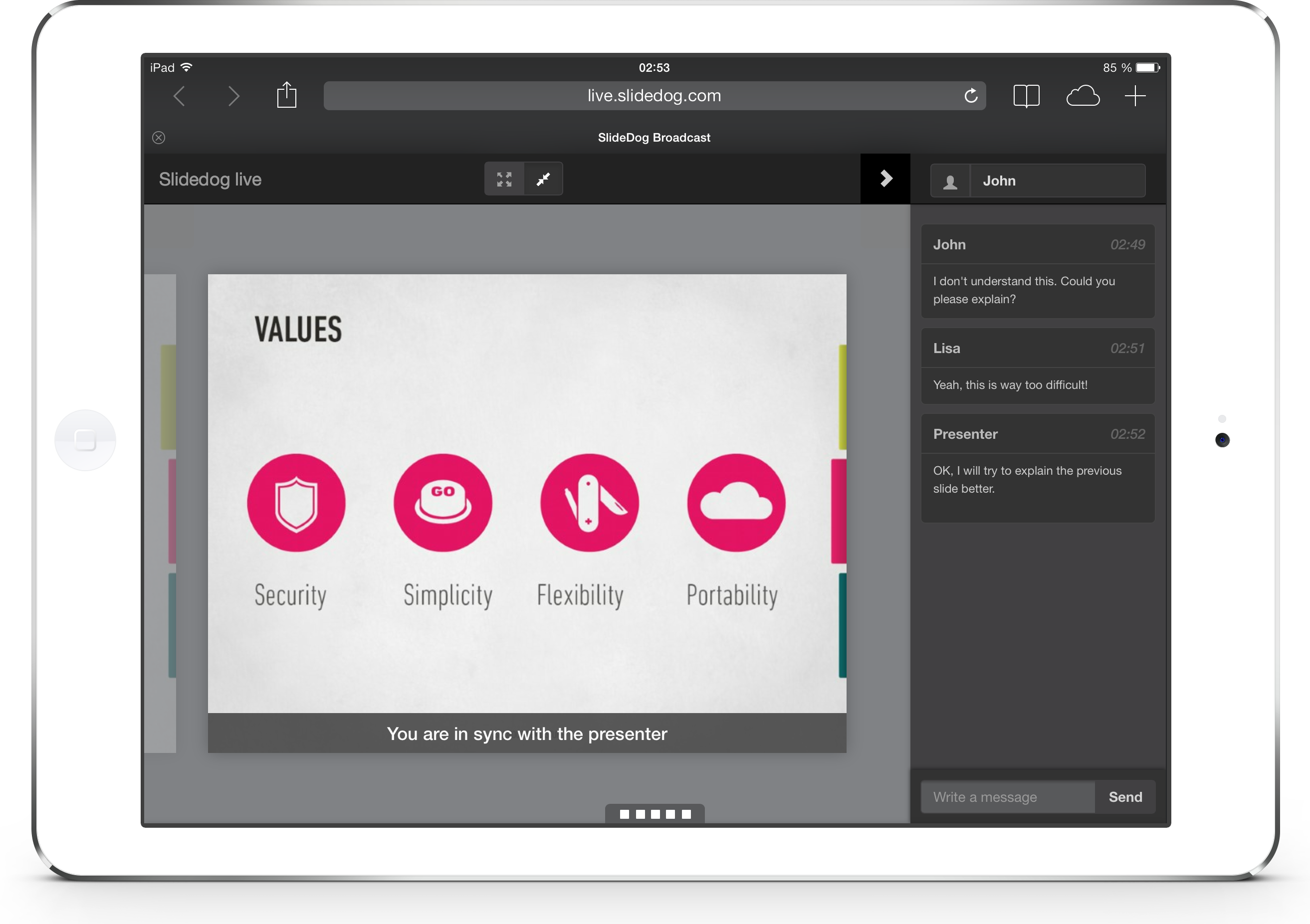Click the live.slidedog.com address bar
Viewport: 1310px width, 924px height.
click(x=654, y=96)
